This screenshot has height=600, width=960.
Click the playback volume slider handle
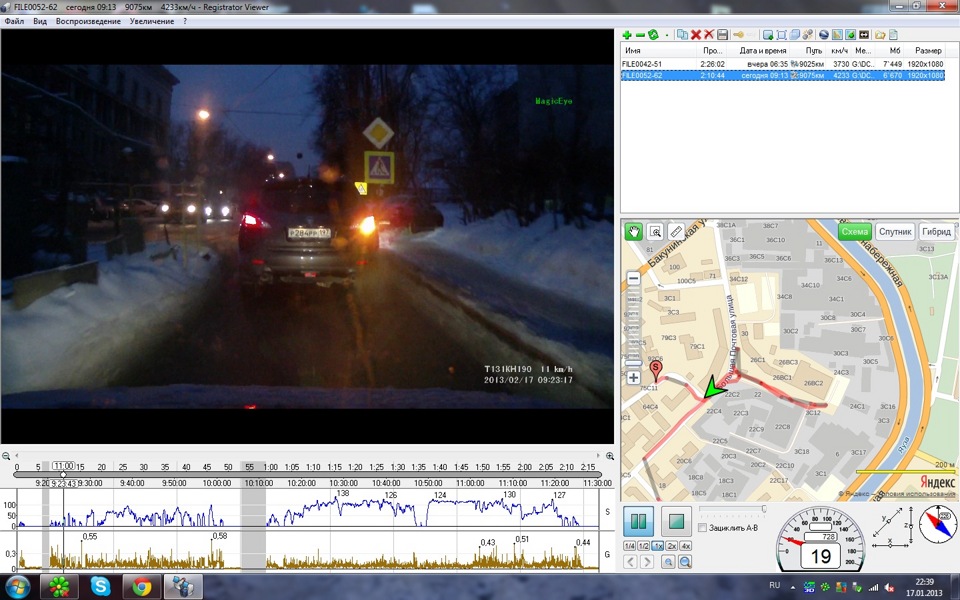click(764, 509)
